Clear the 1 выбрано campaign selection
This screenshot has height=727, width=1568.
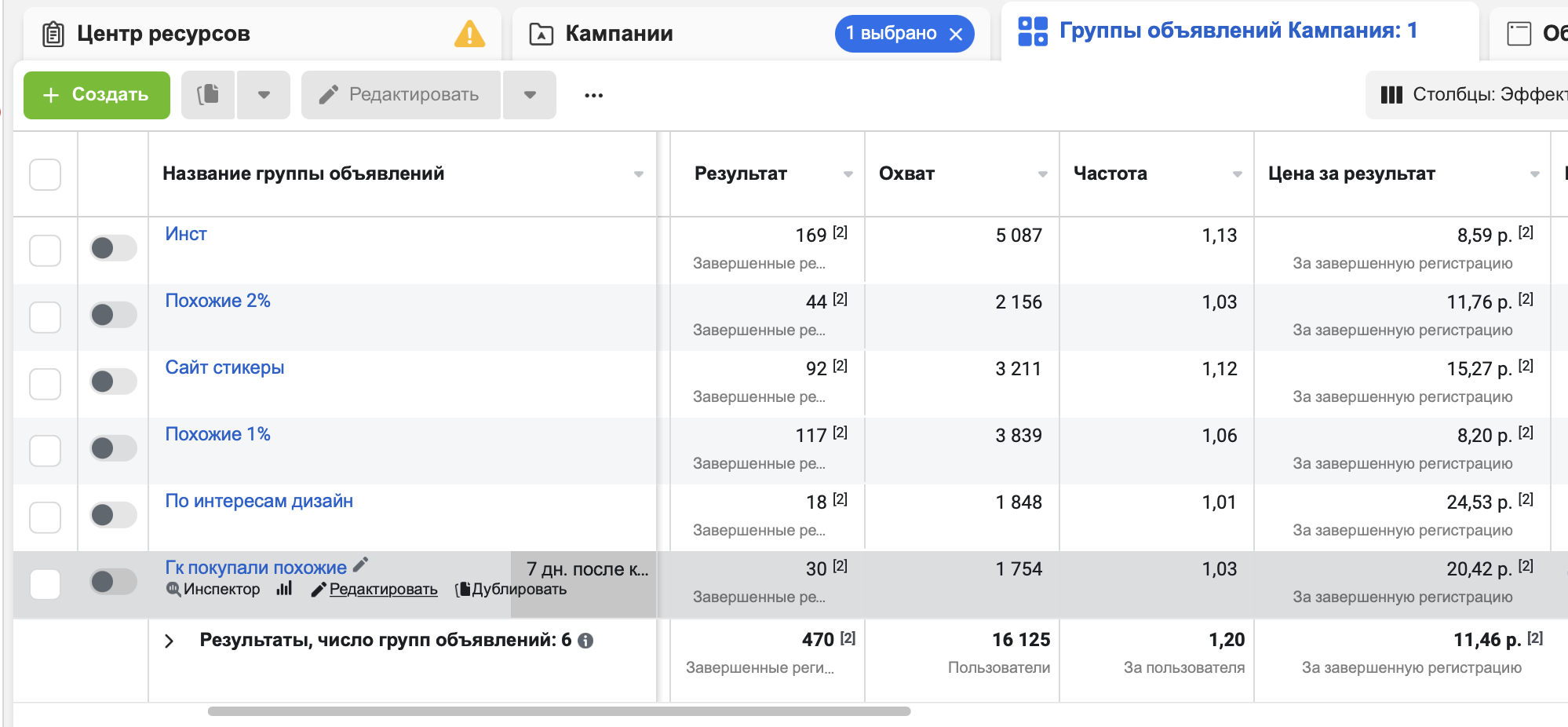956,34
